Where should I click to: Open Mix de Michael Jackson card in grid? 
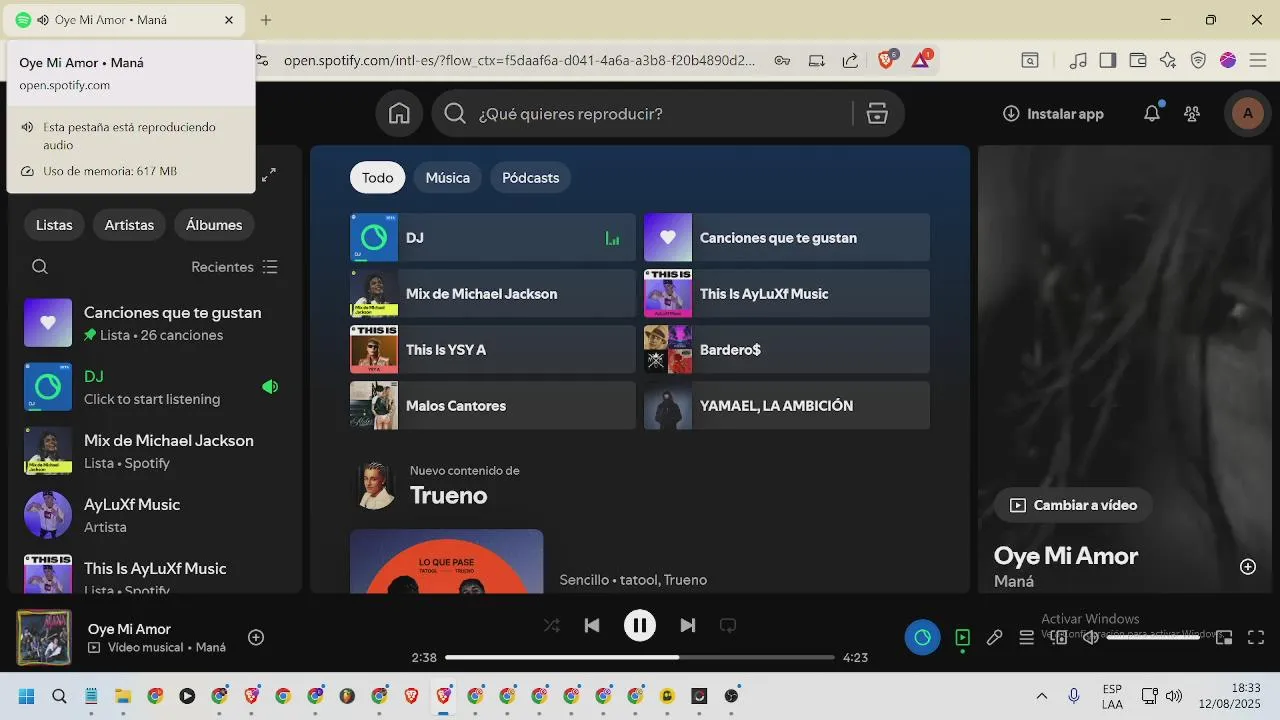coord(493,294)
